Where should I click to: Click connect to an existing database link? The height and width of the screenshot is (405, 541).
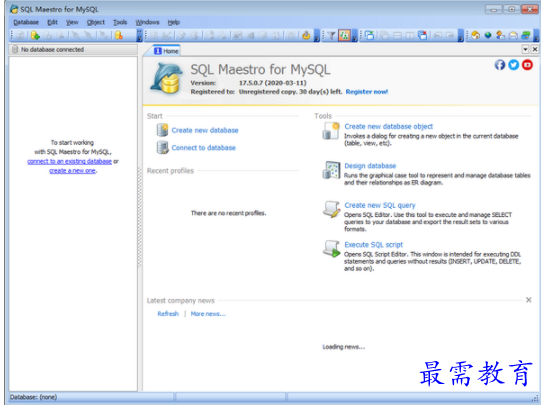[x=69, y=161]
